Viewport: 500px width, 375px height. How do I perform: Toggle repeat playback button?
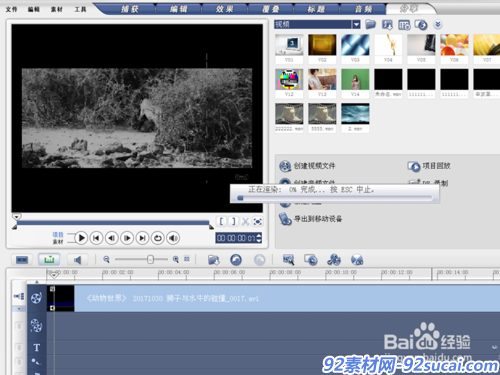coord(158,238)
